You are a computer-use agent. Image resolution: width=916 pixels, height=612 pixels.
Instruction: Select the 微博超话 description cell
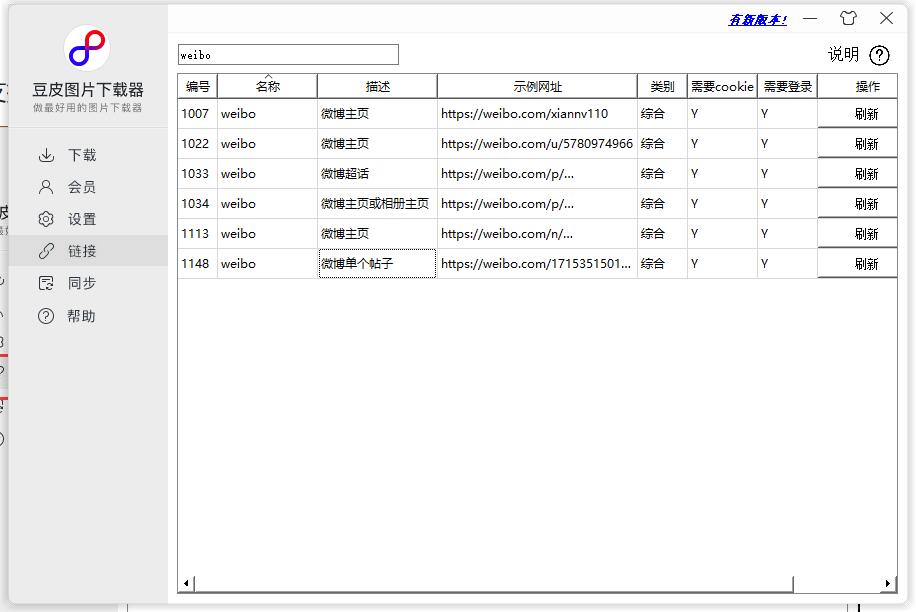[377, 174]
